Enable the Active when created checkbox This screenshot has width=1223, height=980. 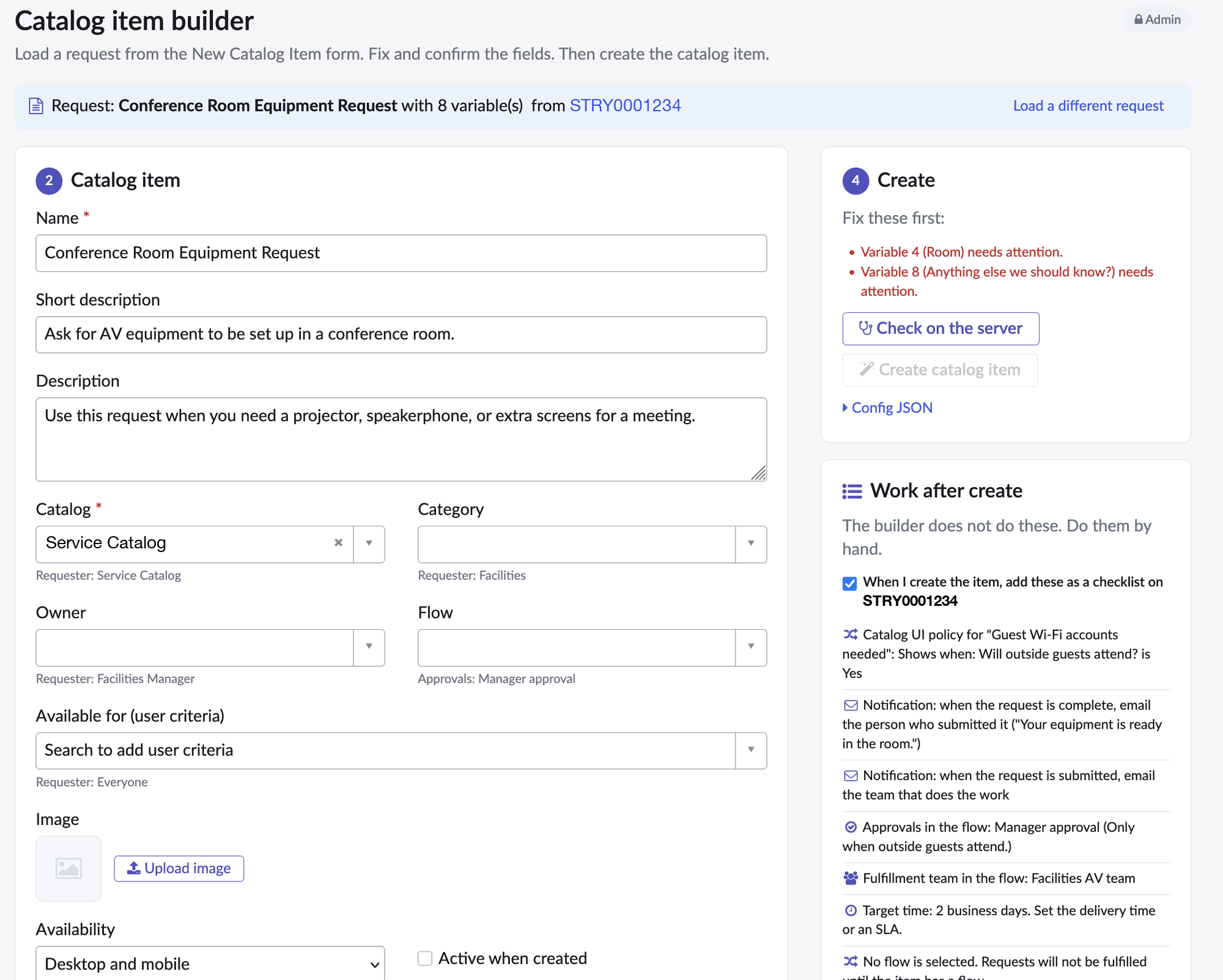[x=425, y=958]
